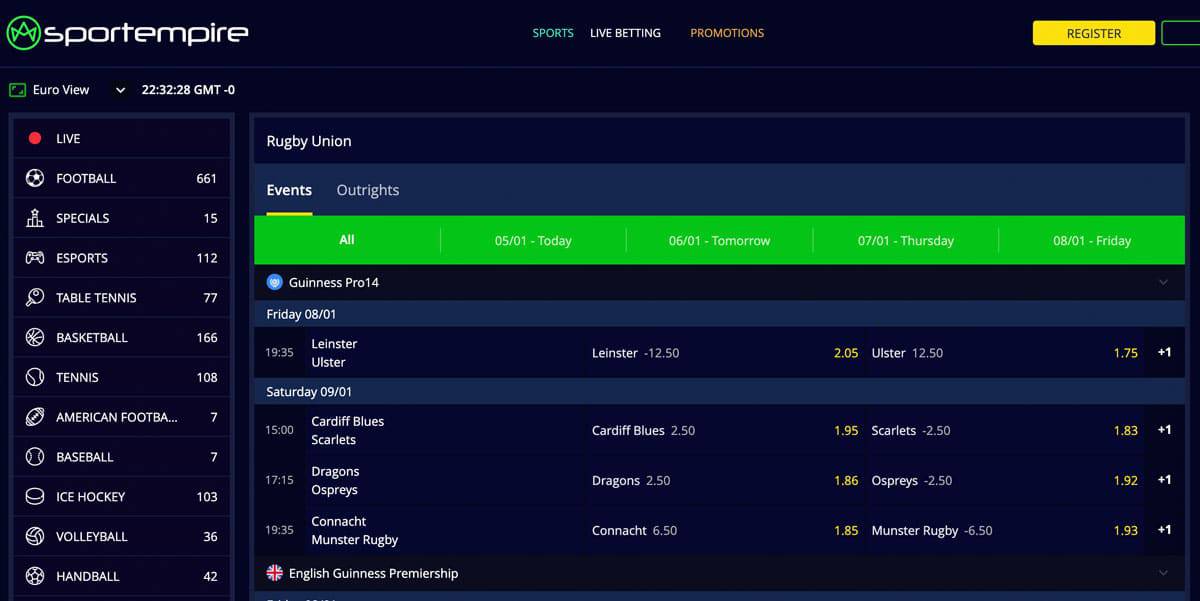Show more markets for Dragons vs Ospreys
Image resolution: width=1200 pixels, height=601 pixels.
click(x=1164, y=480)
